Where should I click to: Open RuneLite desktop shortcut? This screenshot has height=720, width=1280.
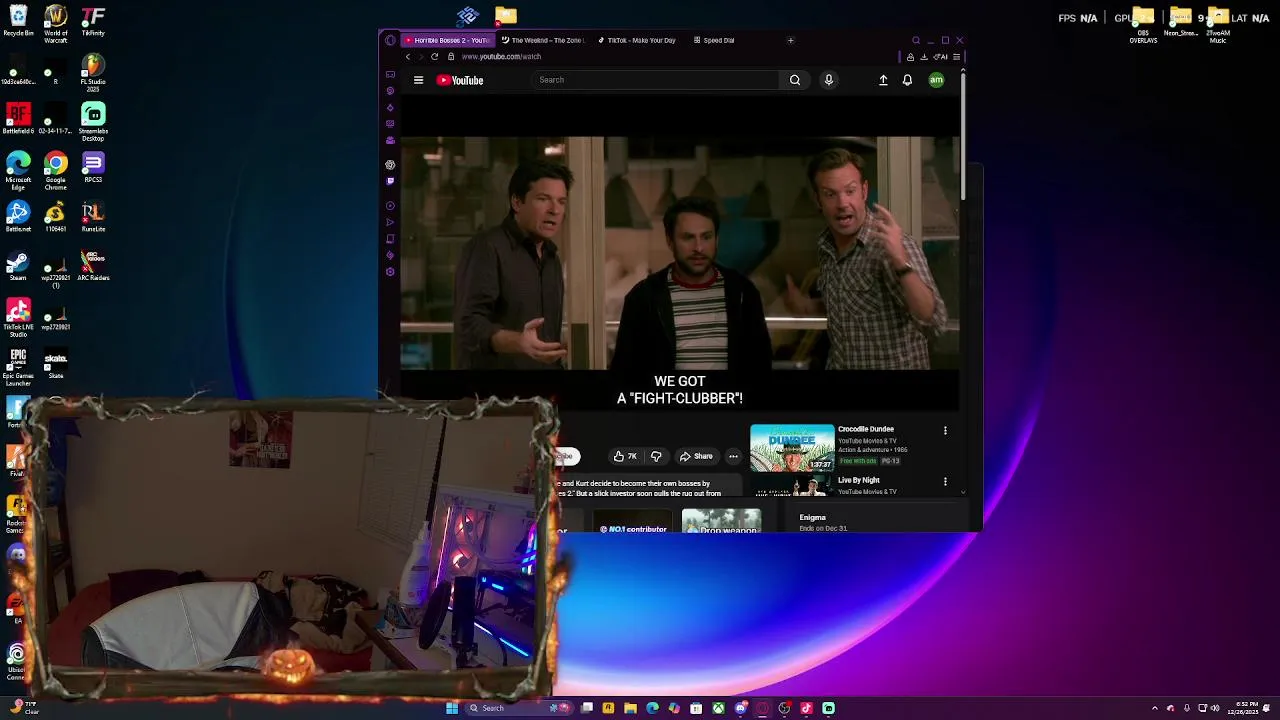coord(93,217)
